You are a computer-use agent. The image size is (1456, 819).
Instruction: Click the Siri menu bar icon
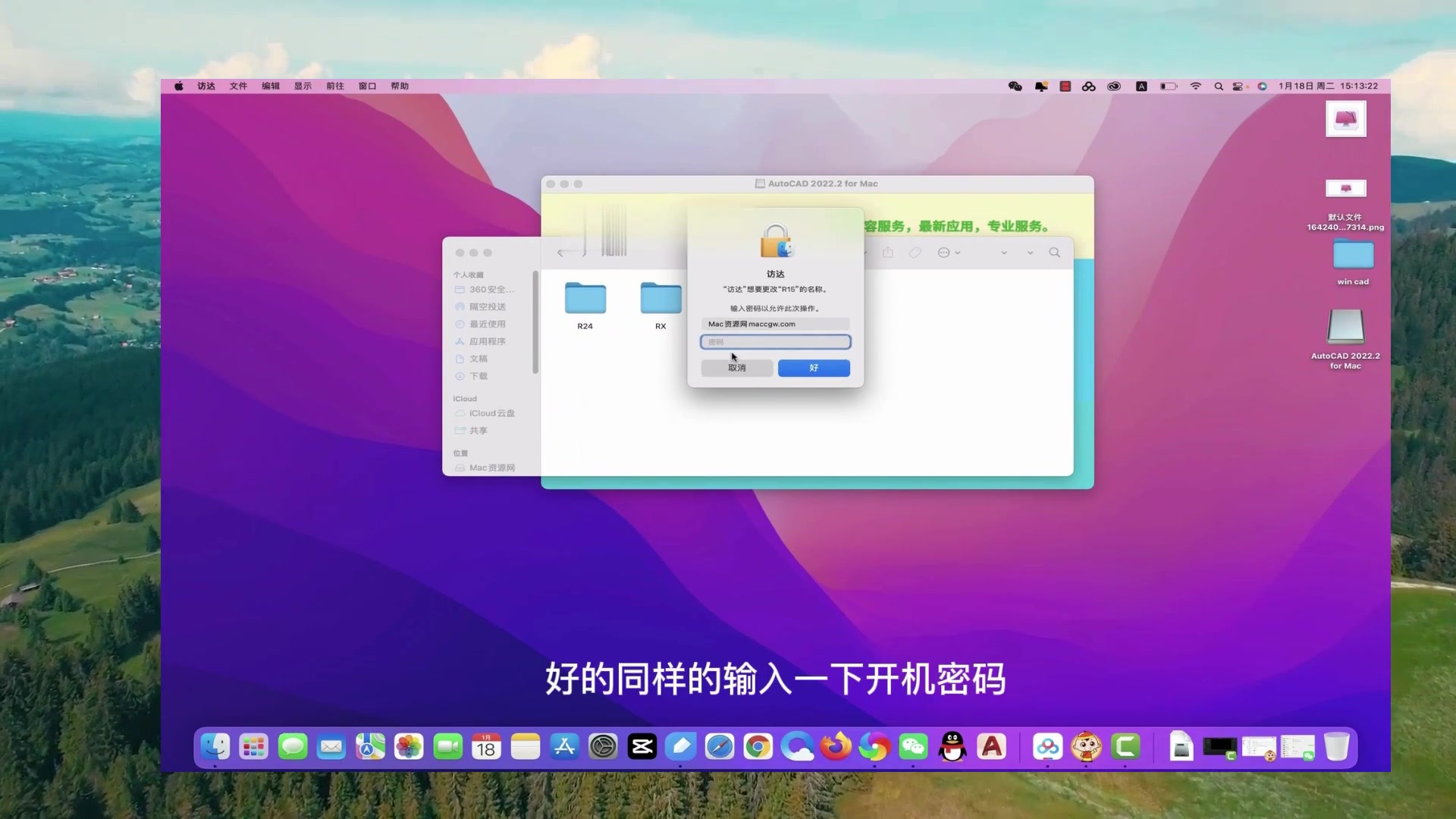tap(1263, 86)
